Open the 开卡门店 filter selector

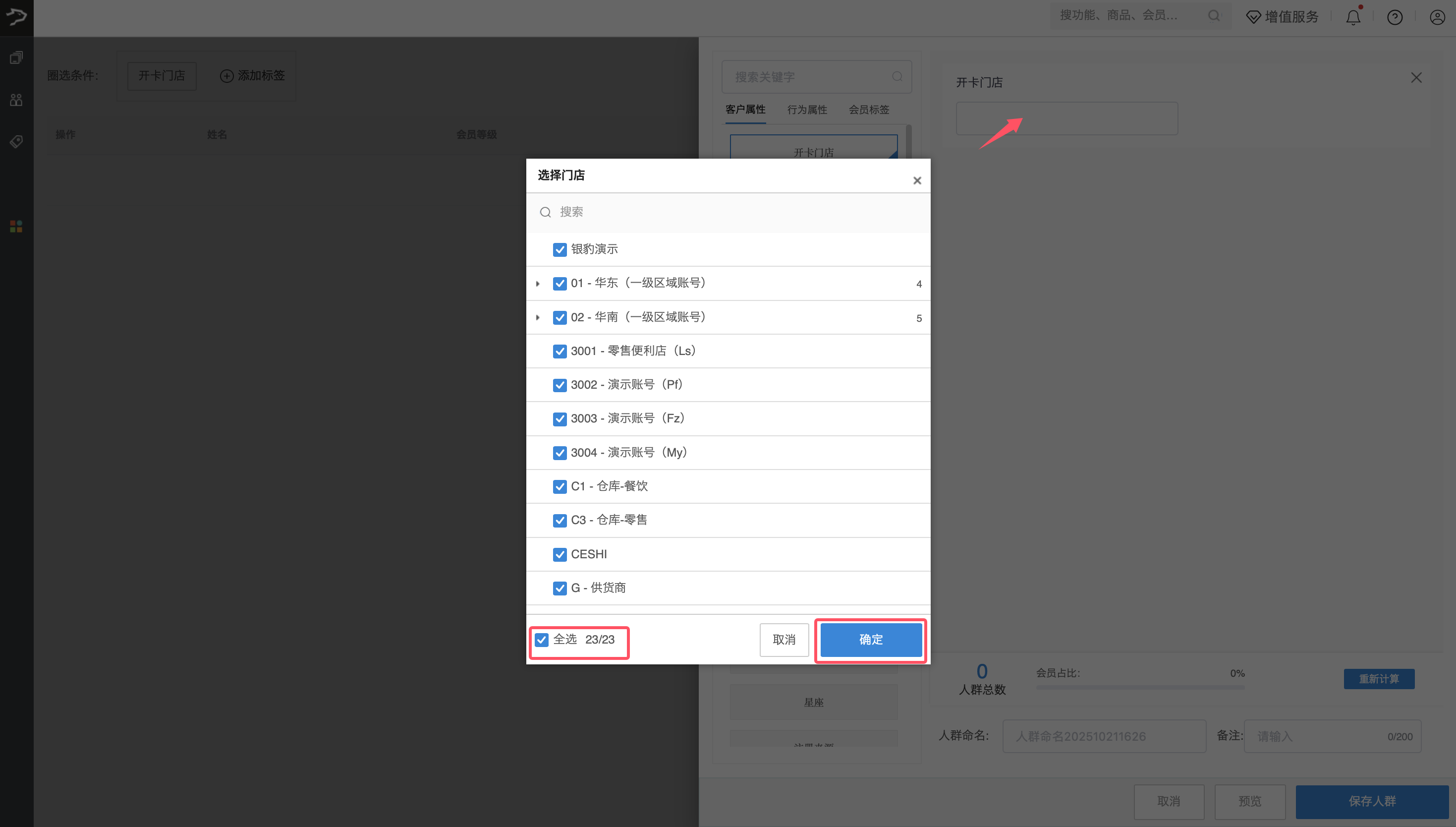point(1066,118)
